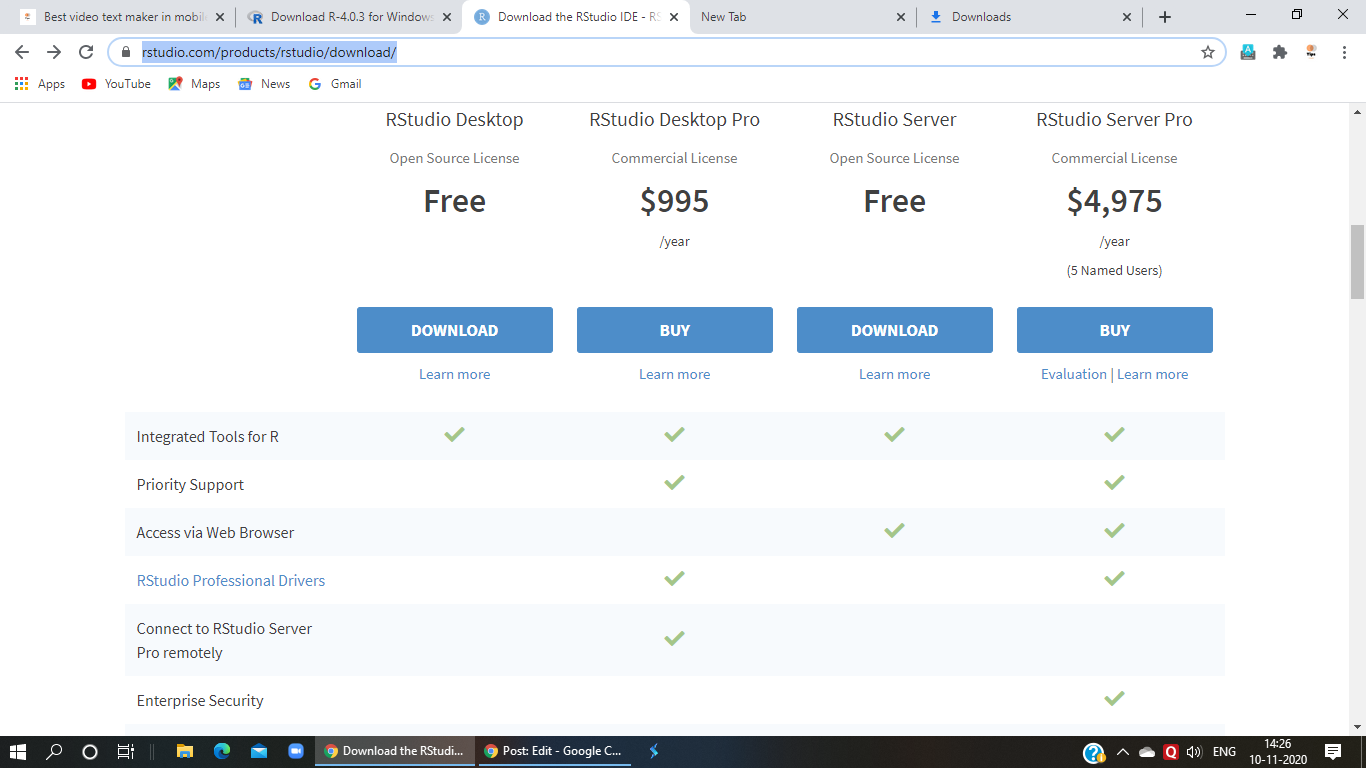The width and height of the screenshot is (1366, 768).
Task: Add a new tab with the plus button
Action: 1165,17
